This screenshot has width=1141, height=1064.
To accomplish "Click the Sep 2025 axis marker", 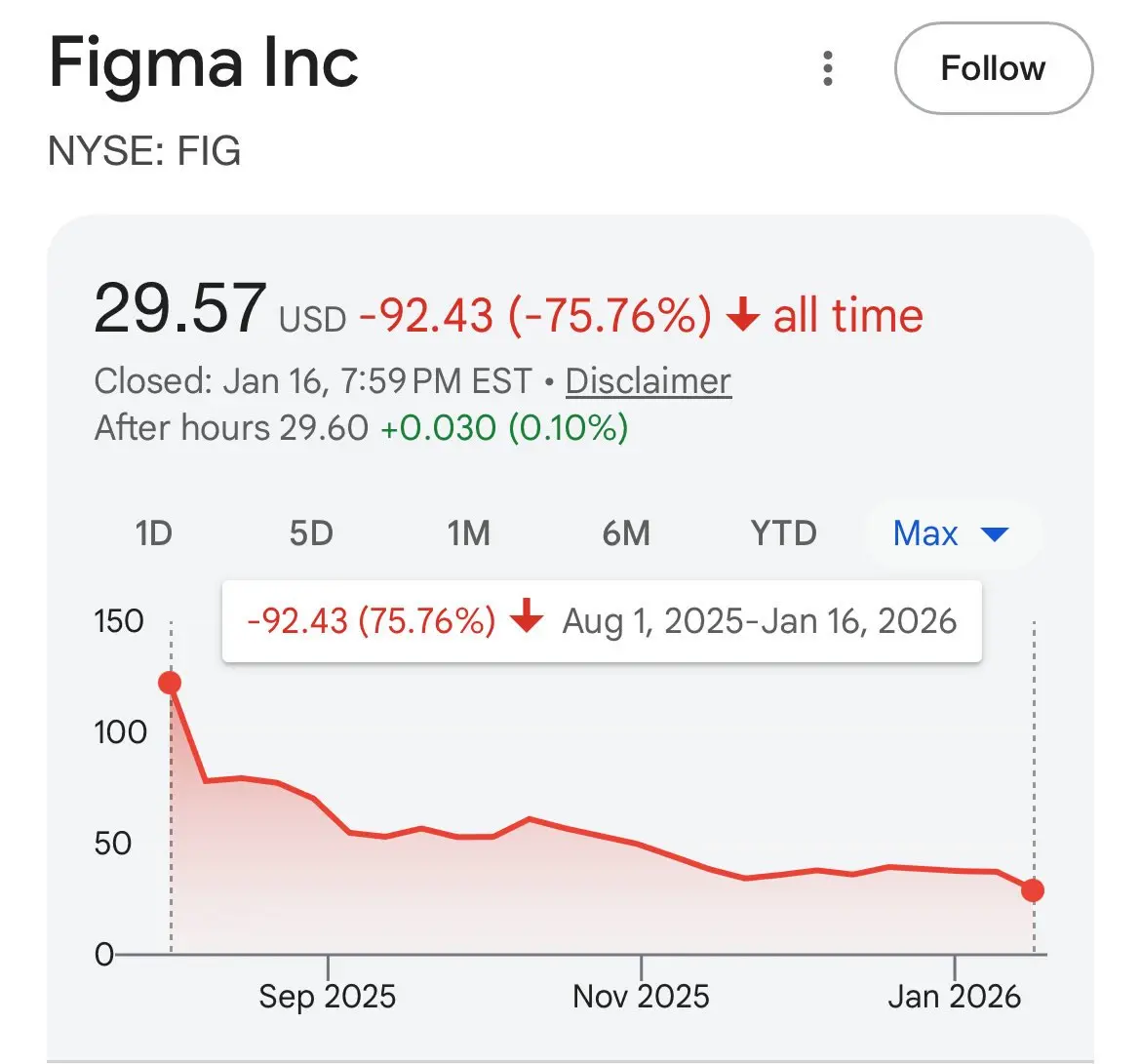I will pyautogui.click(x=328, y=996).
